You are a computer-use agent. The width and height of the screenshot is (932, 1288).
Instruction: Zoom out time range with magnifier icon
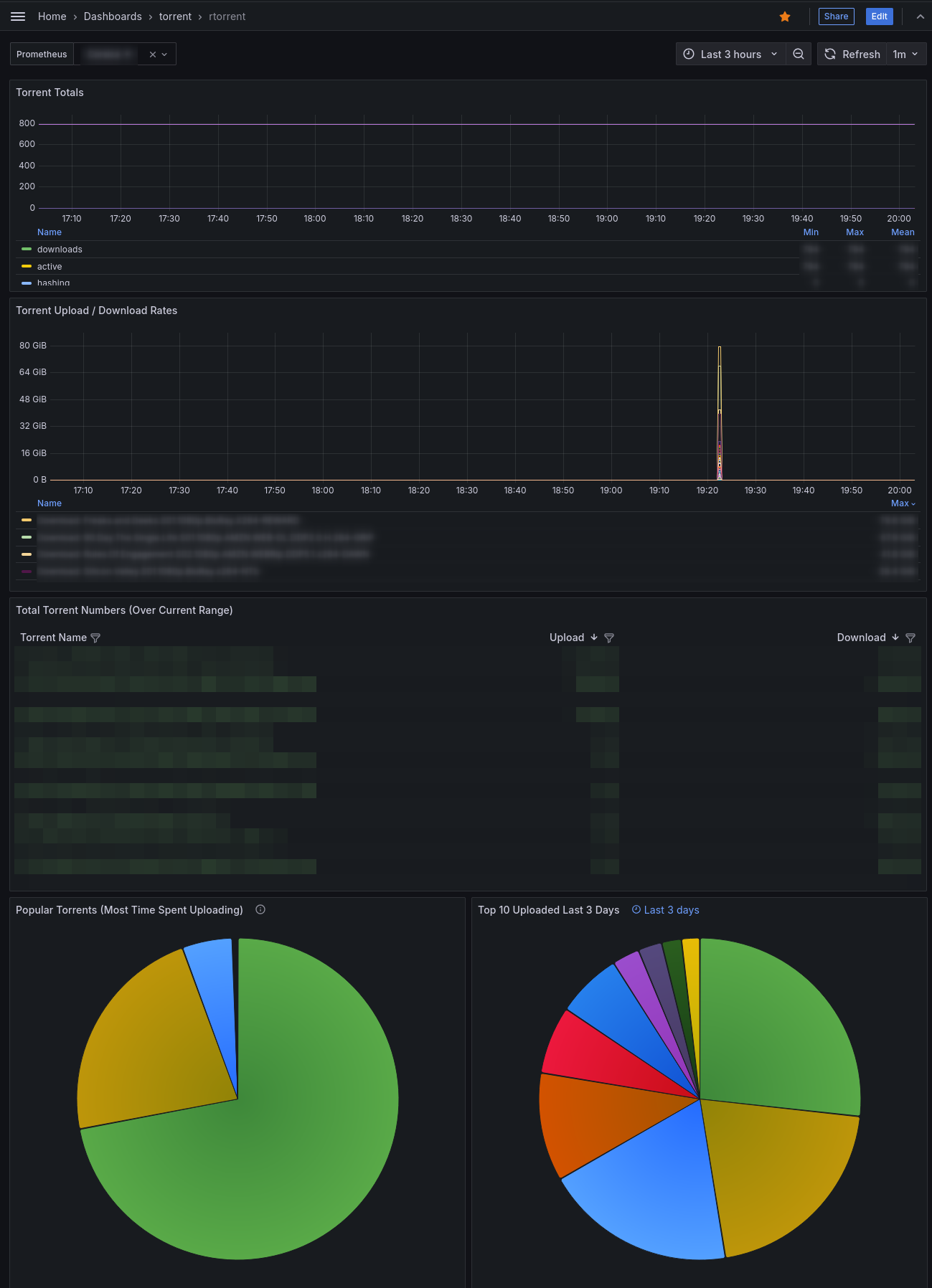coord(798,55)
